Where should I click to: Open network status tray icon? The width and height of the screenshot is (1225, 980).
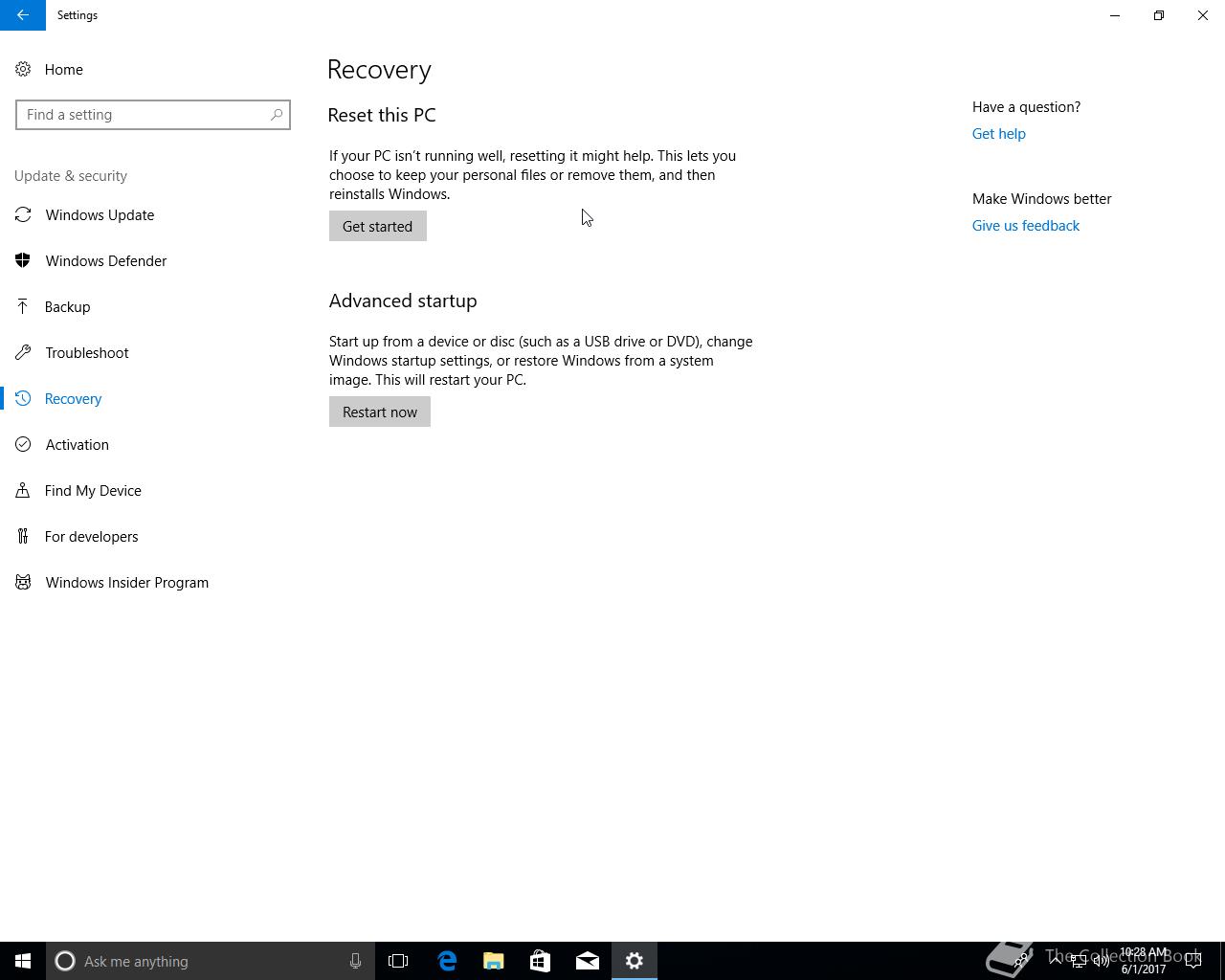pyautogui.click(x=1079, y=961)
